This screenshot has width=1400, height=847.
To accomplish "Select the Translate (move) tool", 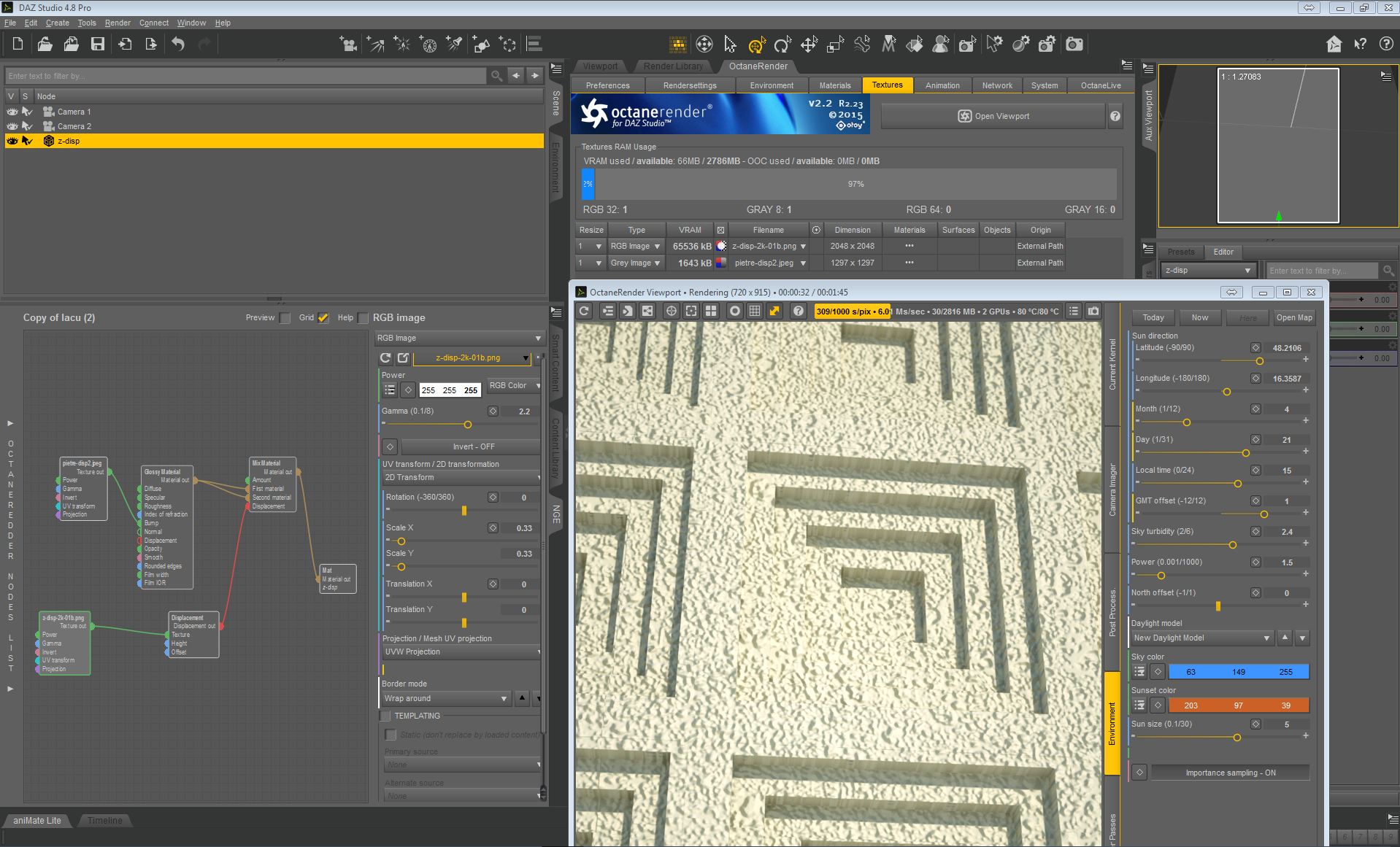I will [x=809, y=45].
